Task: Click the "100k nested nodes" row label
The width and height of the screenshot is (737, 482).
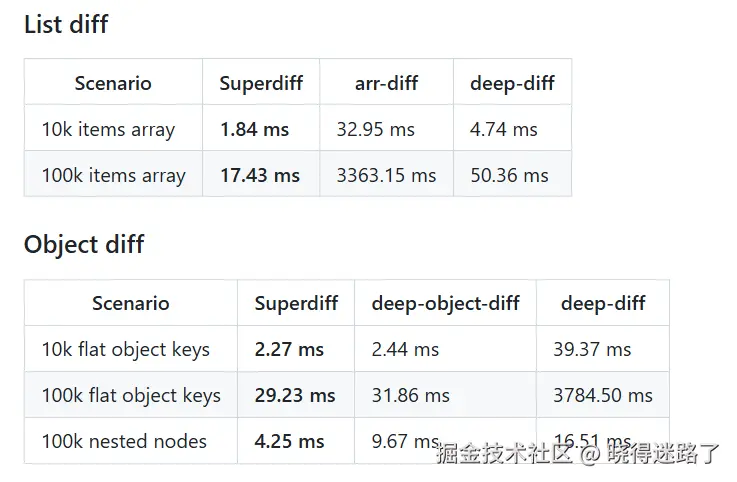Action: (124, 440)
